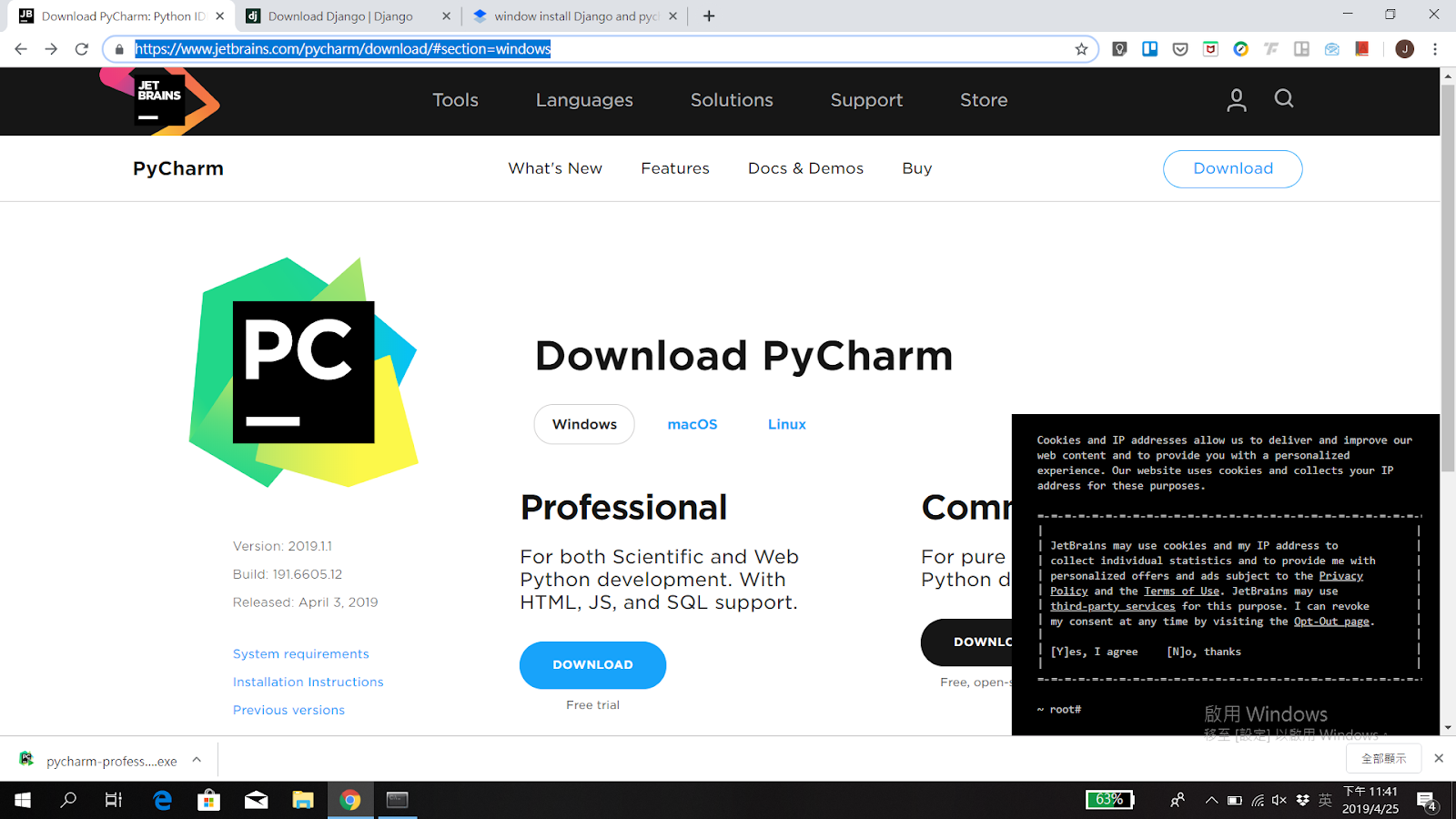Open the Action Center notifications icon
The width and height of the screenshot is (1456, 819).
point(1427,801)
